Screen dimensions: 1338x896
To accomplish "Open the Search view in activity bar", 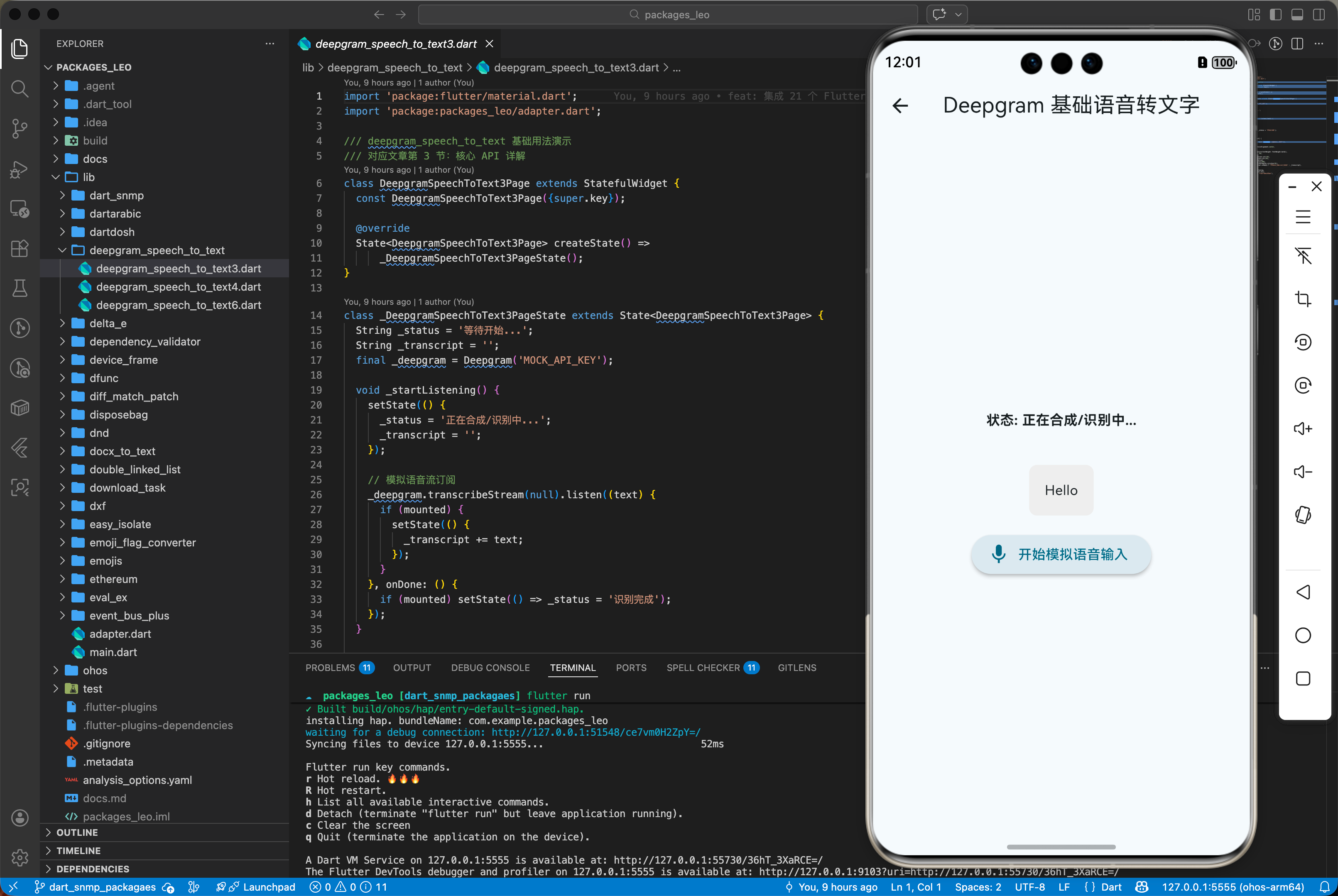I will [x=20, y=88].
